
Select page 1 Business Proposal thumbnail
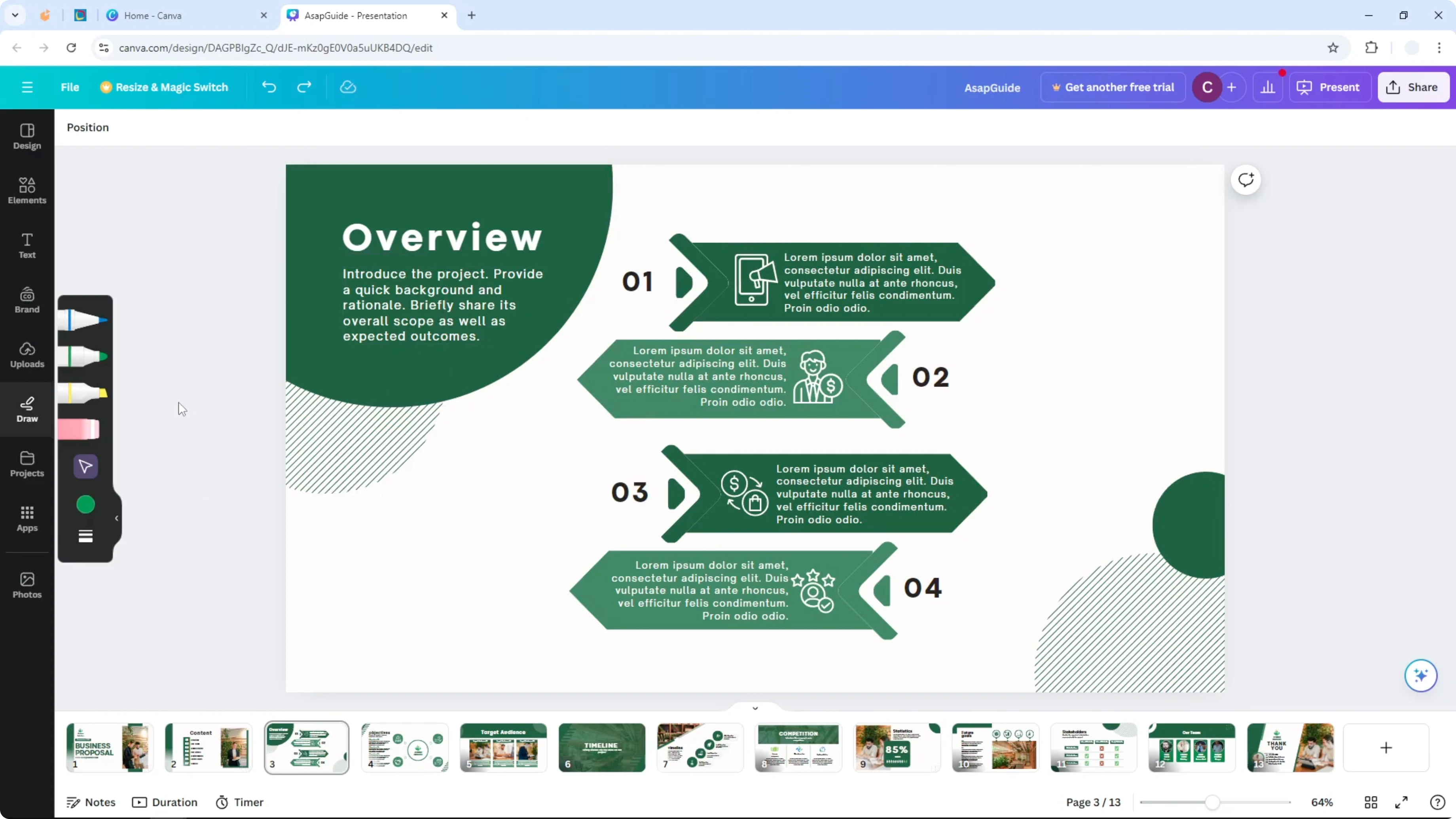[109, 747]
